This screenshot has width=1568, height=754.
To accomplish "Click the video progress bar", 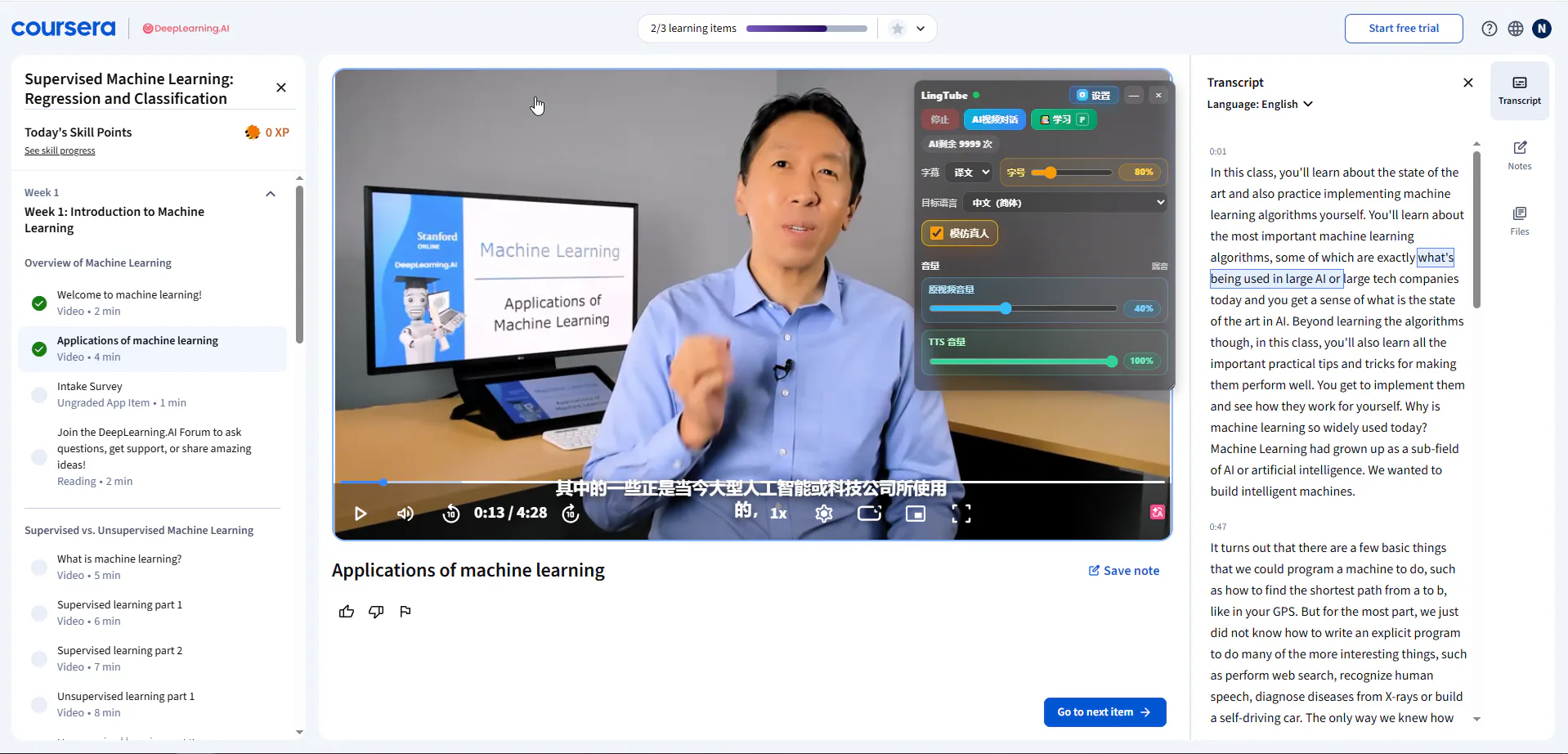I will coord(752,482).
